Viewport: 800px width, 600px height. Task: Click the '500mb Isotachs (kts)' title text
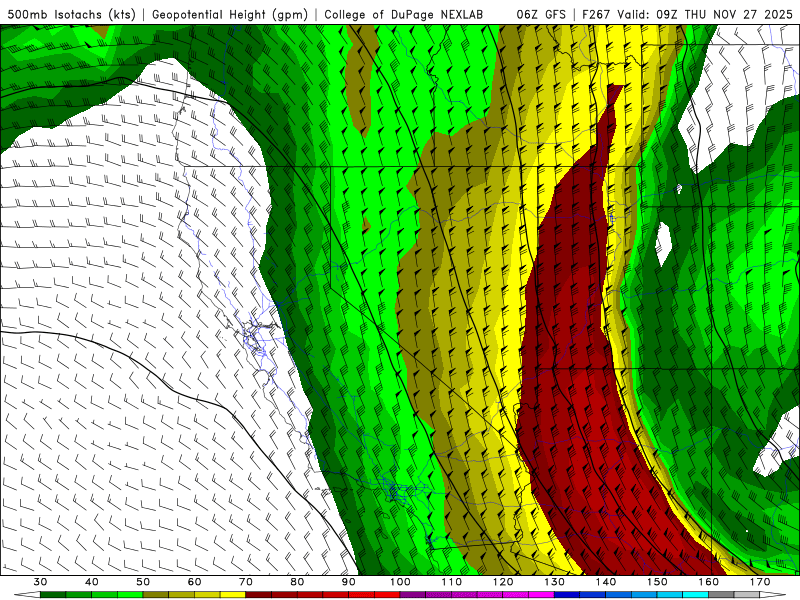71,14
